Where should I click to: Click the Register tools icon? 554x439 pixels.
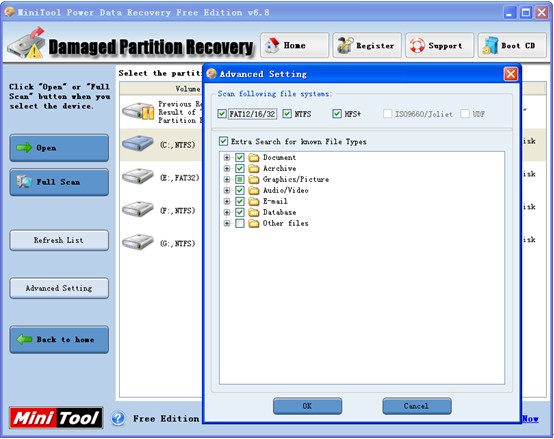tap(345, 45)
